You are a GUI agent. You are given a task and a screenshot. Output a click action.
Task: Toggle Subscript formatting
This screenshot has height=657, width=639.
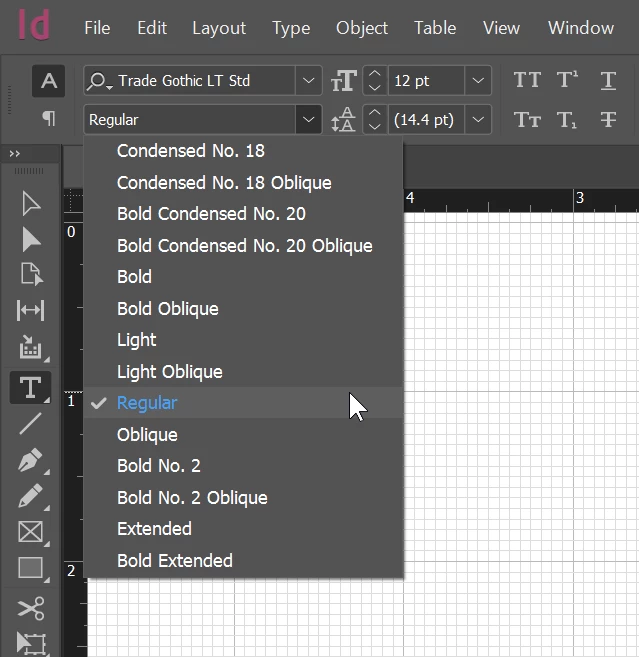tap(567, 120)
